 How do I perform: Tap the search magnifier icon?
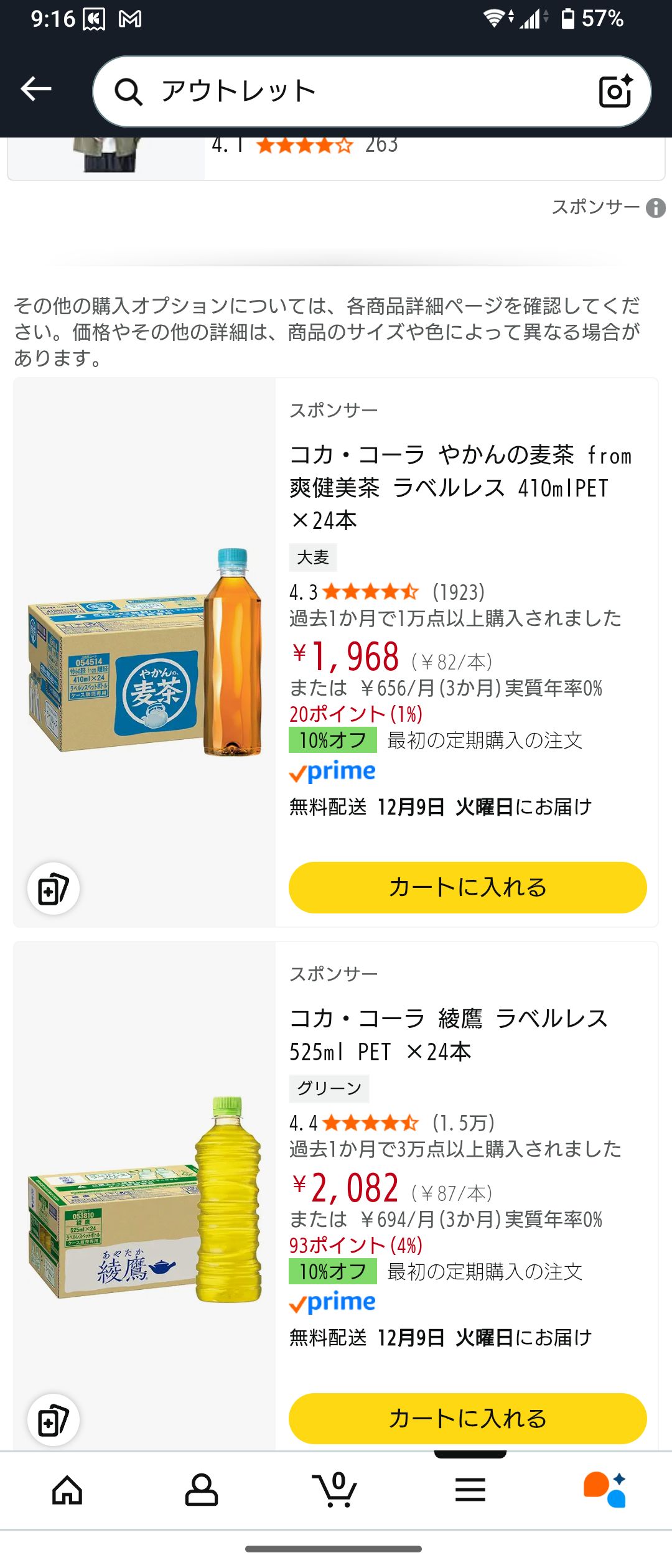pyautogui.click(x=129, y=92)
